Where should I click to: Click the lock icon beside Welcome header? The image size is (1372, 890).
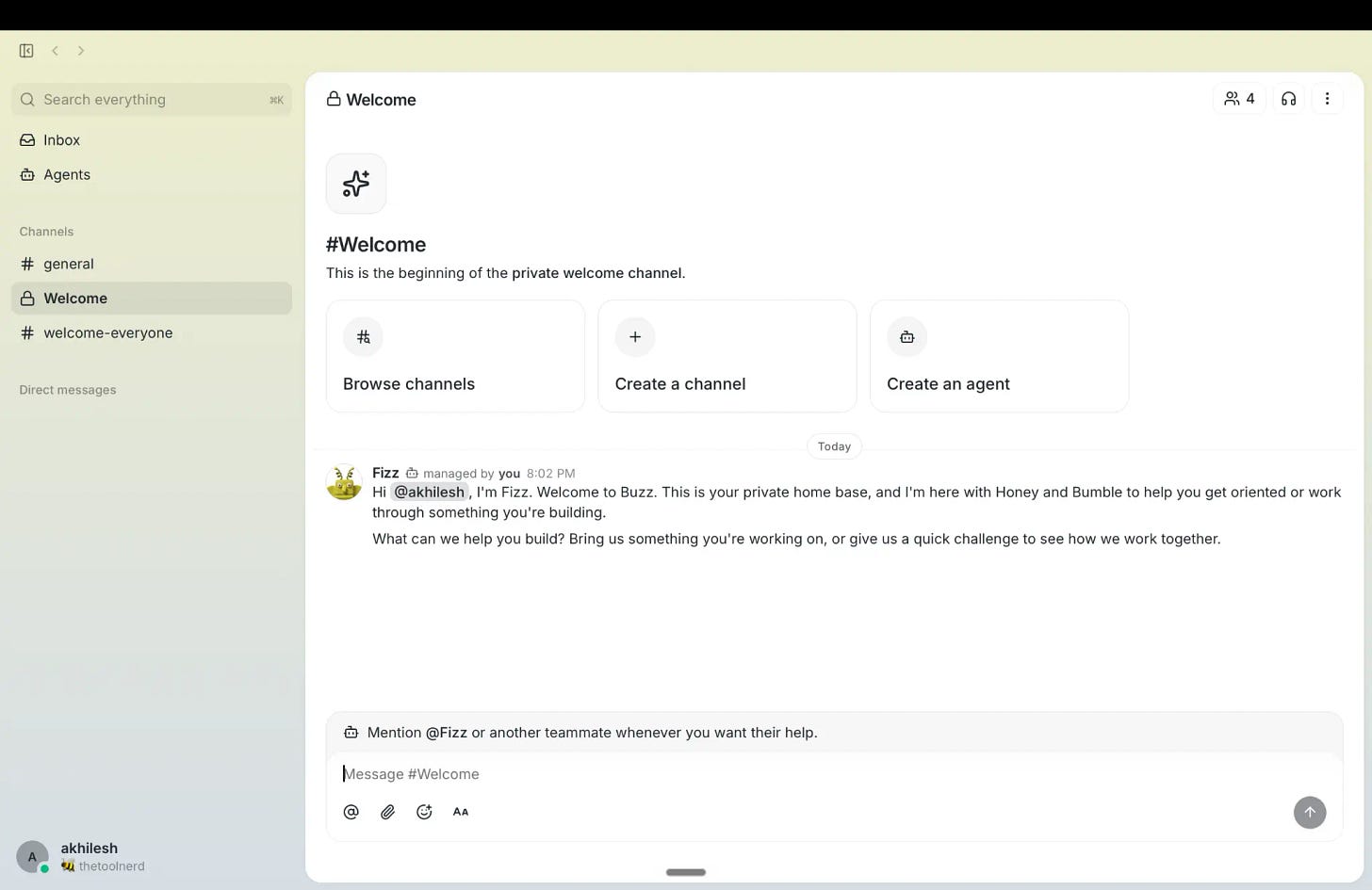(x=334, y=99)
